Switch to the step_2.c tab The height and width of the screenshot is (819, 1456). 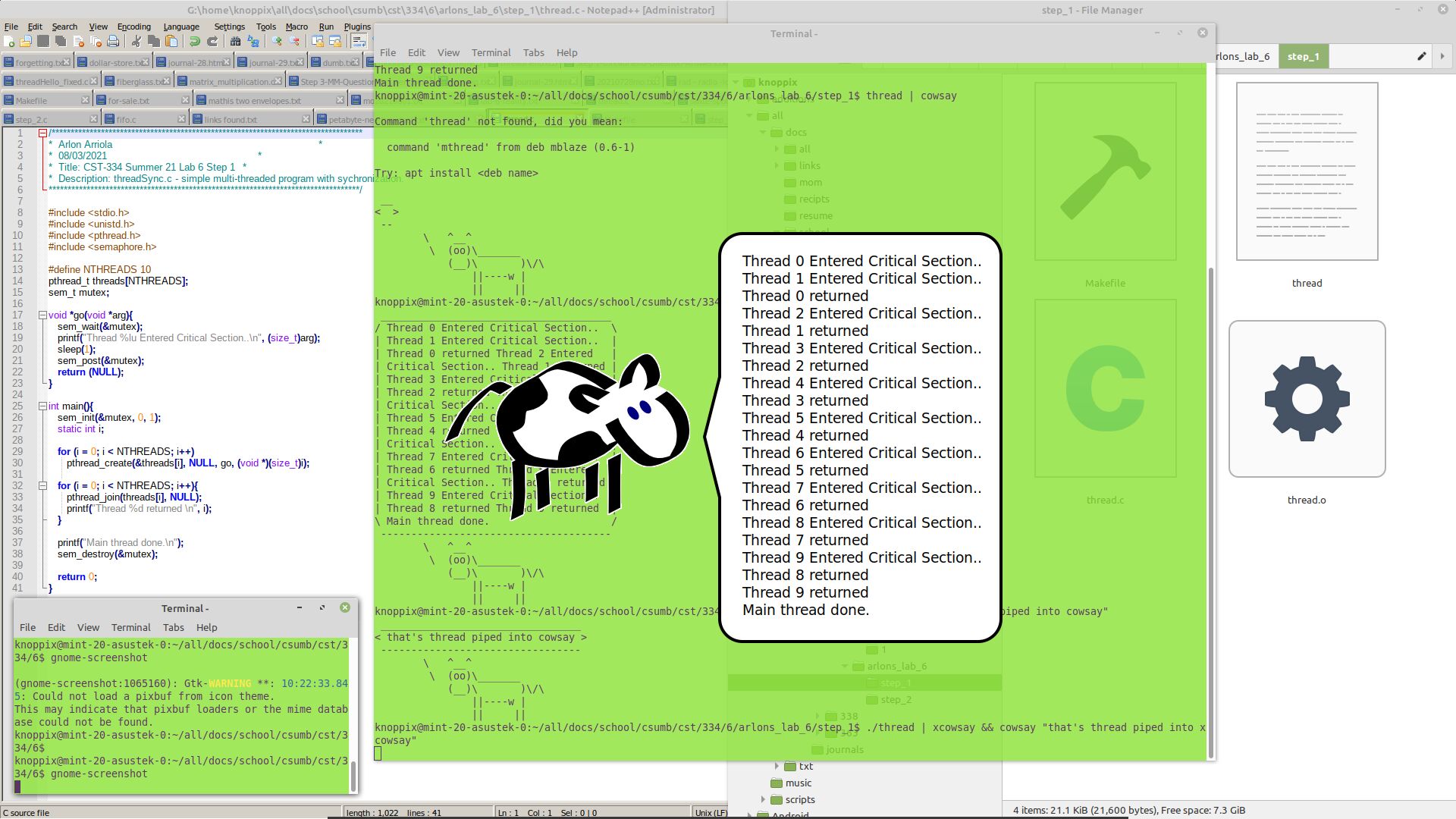(x=51, y=119)
